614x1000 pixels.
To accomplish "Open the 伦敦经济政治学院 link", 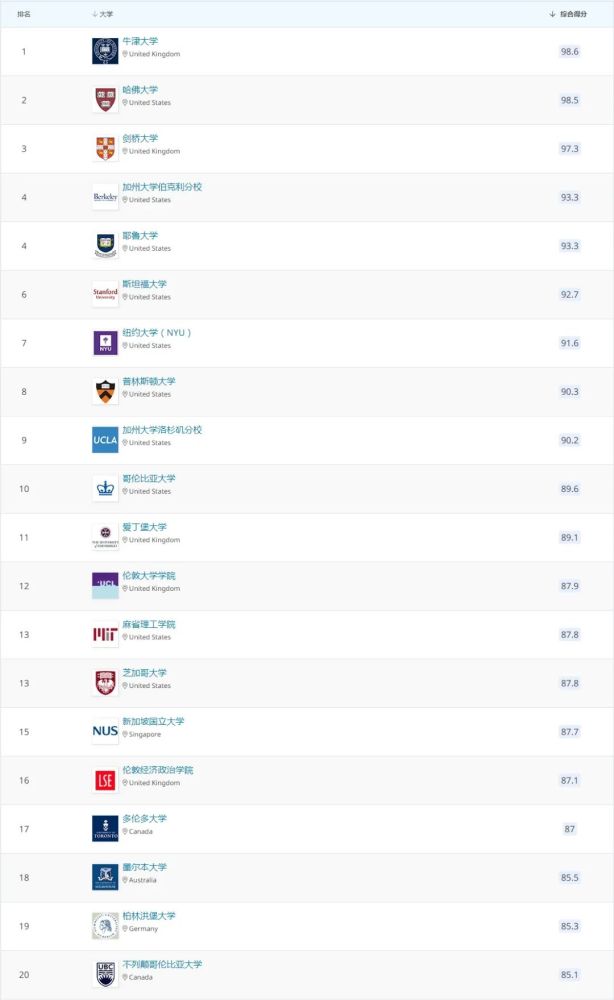I will pyautogui.click(x=158, y=770).
